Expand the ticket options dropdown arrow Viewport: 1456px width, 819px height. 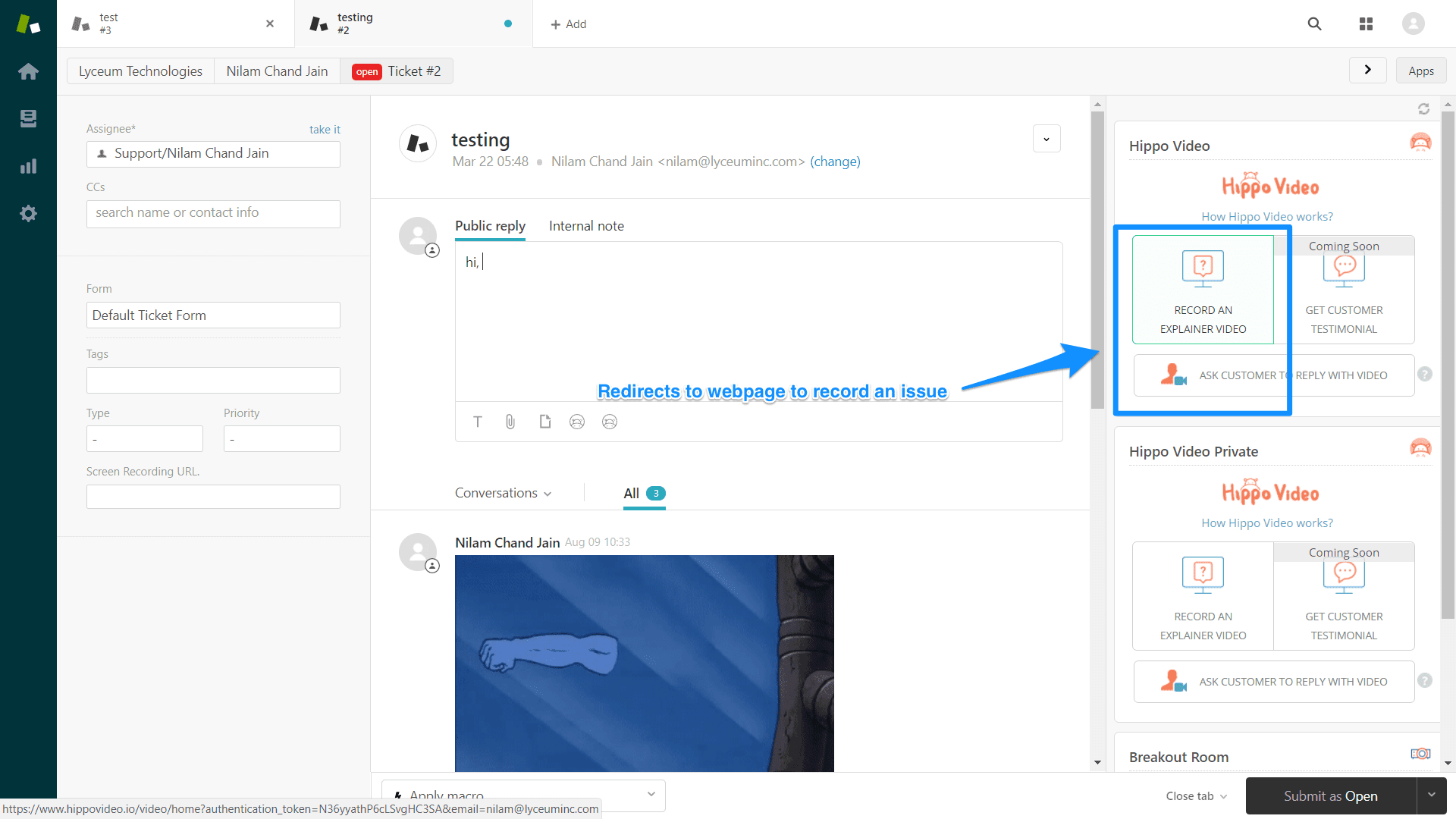(x=1046, y=139)
